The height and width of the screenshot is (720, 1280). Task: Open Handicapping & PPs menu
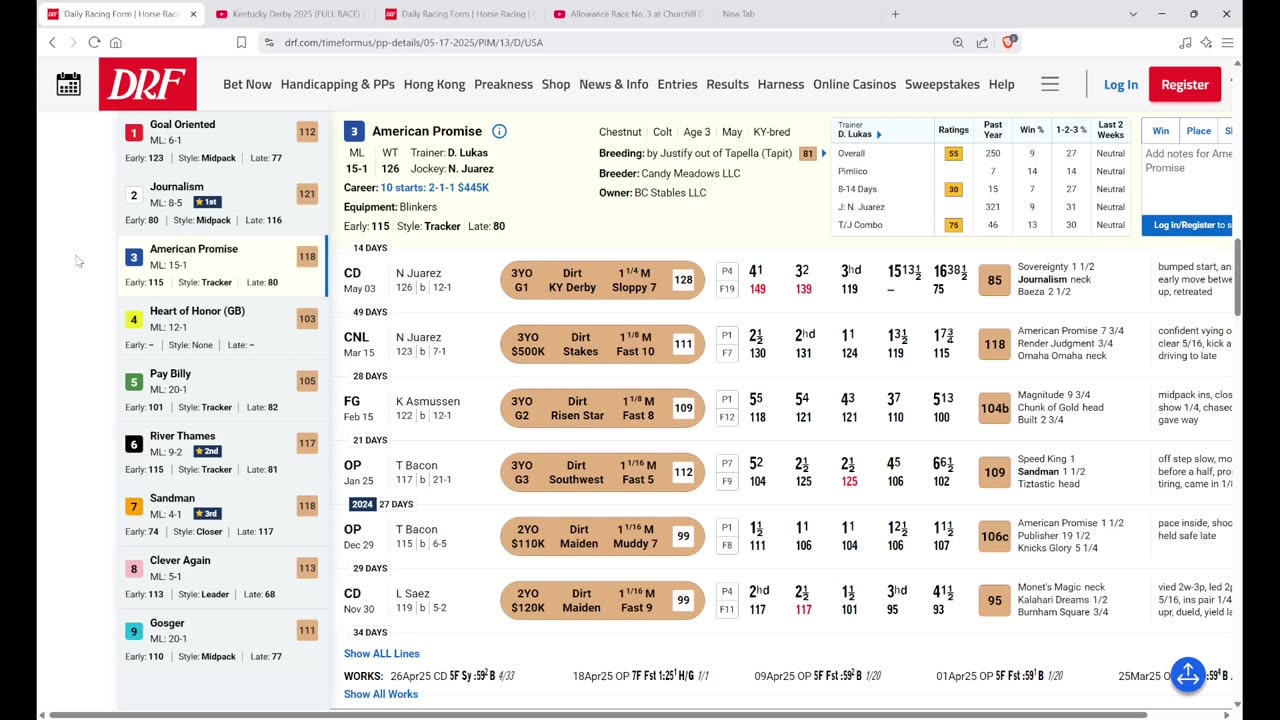pos(338,84)
